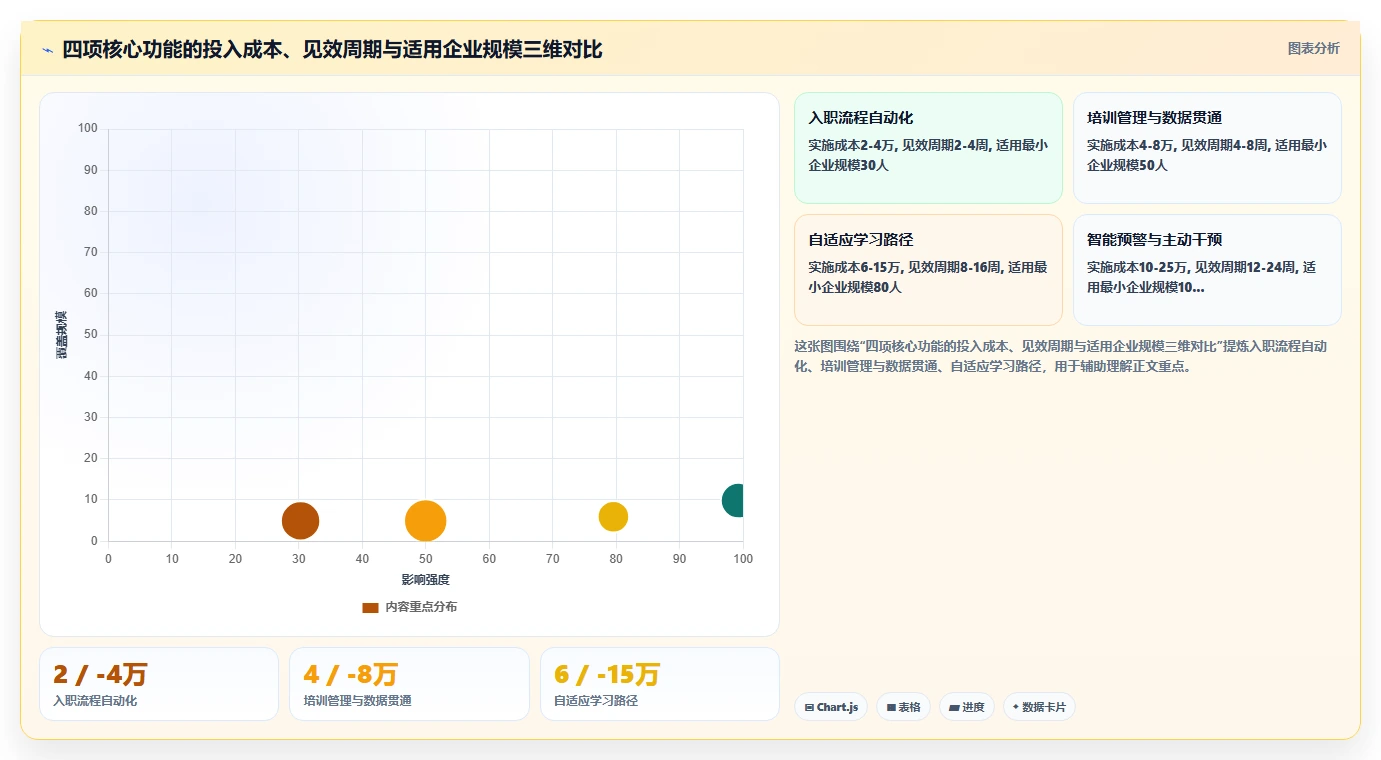Open the 培训管理与数据贯通 info card
The height and width of the screenshot is (760, 1381).
click(1207, 148)
